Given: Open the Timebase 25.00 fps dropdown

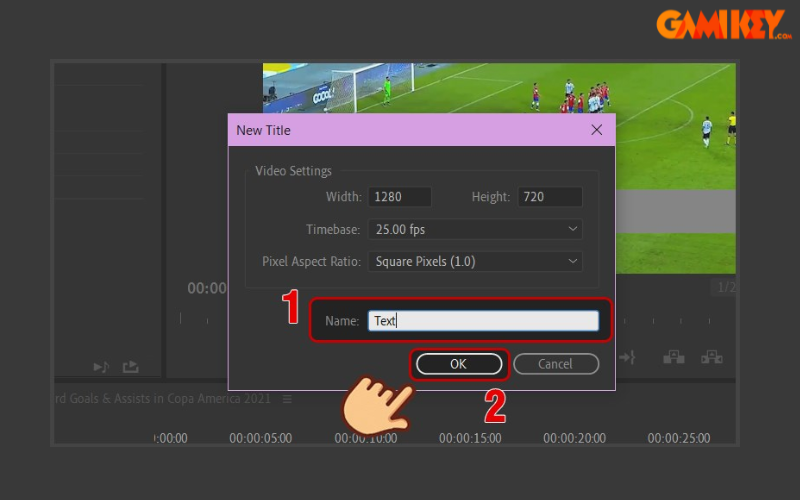Looking at the screenshot, I should 475,230.
